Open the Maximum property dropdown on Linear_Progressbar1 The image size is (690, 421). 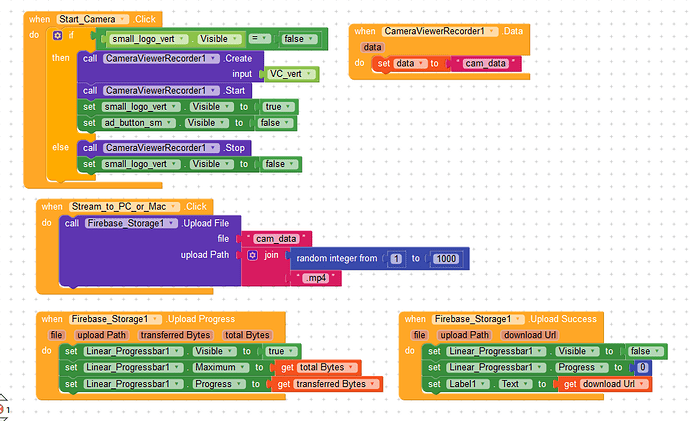click(x=220, y=368)
